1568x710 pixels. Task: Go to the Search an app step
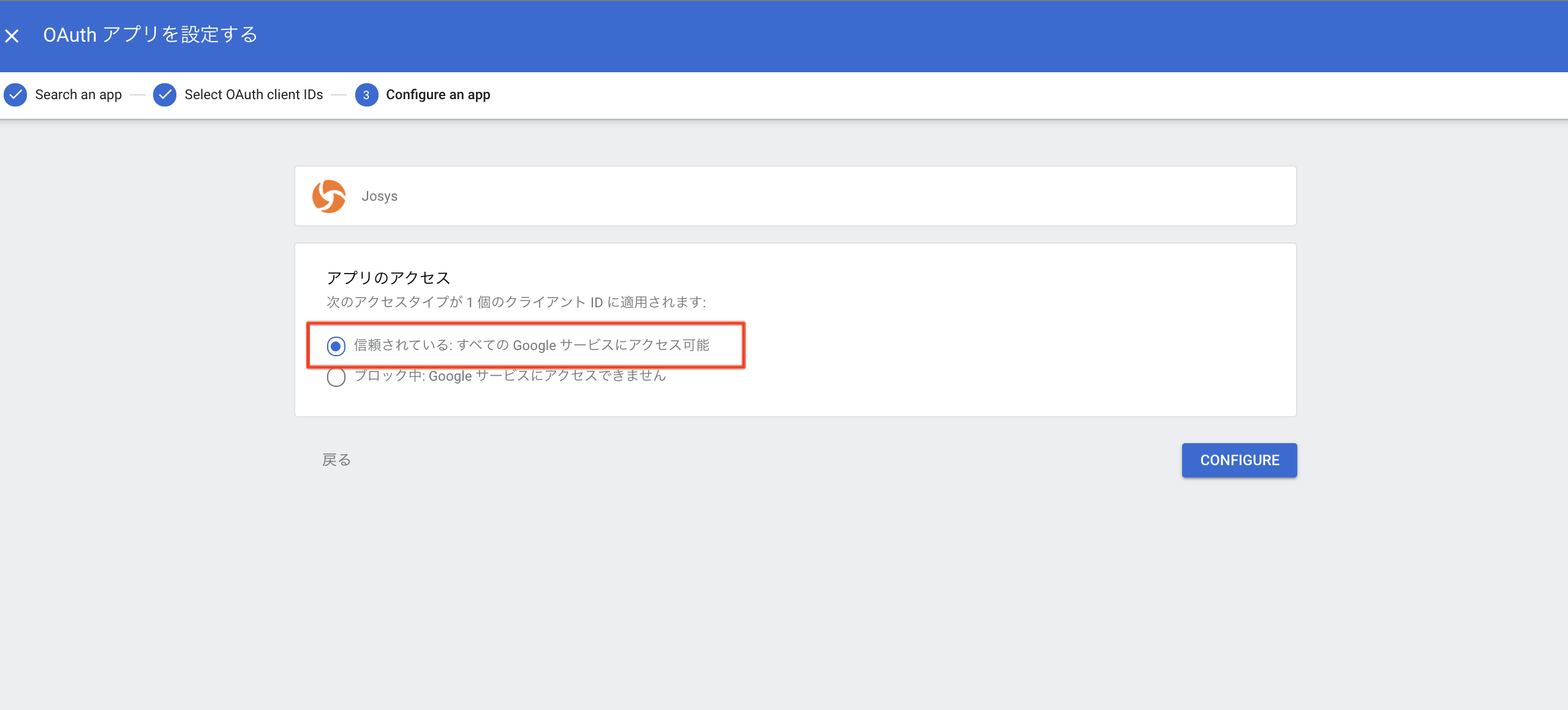pos(78,95)
